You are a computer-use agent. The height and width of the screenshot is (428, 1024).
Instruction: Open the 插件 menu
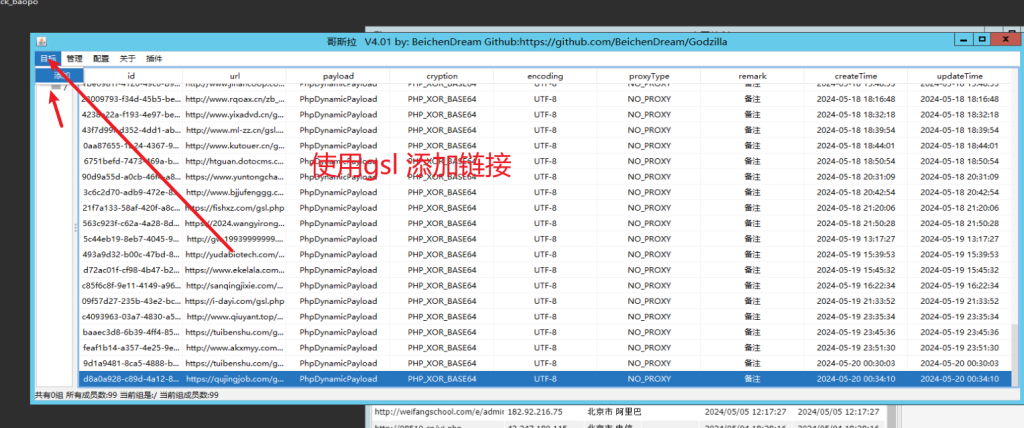point(154,59)
